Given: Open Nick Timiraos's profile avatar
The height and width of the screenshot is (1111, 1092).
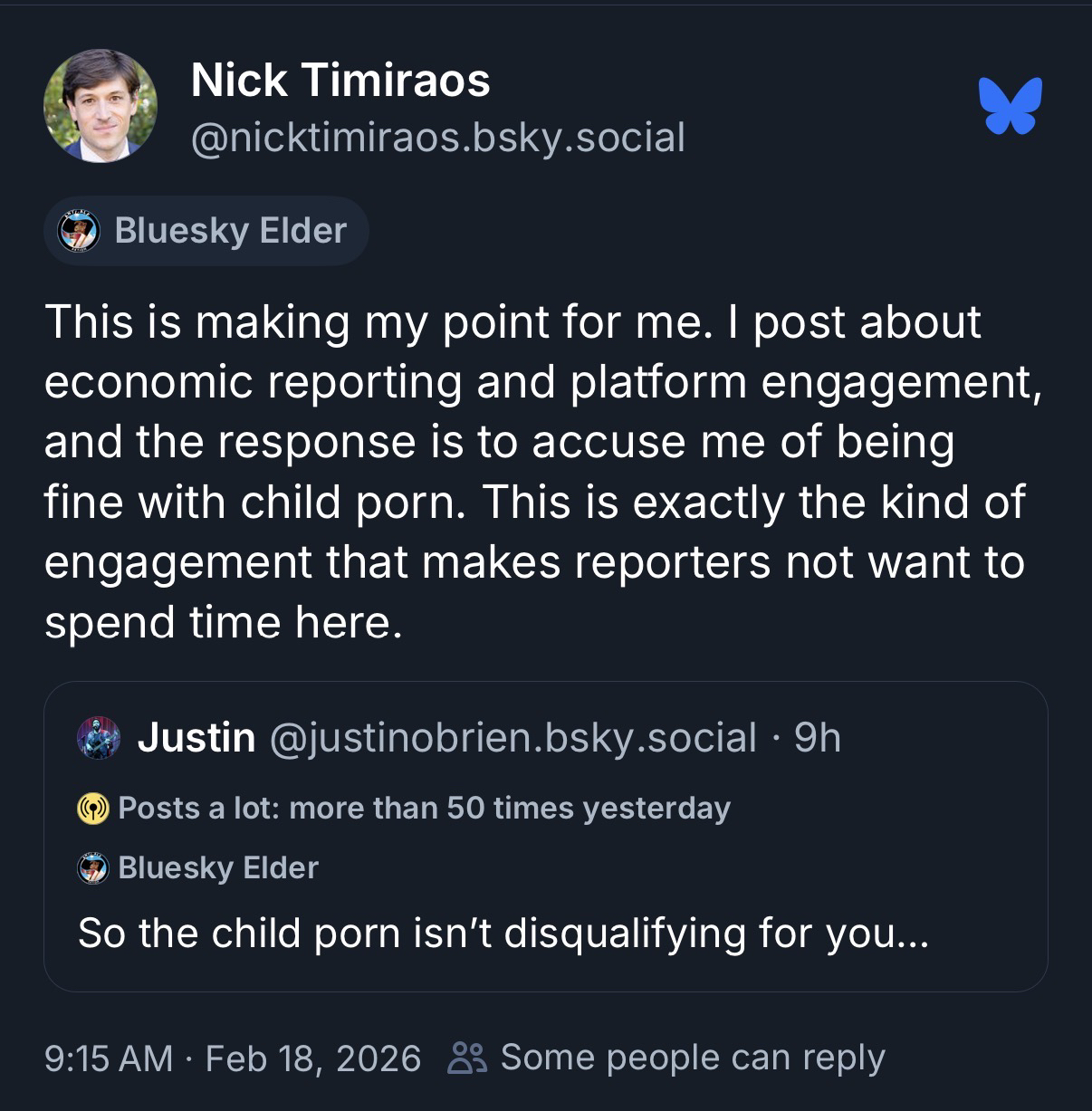Looking at the screenshot, I should tap(101, 106).
